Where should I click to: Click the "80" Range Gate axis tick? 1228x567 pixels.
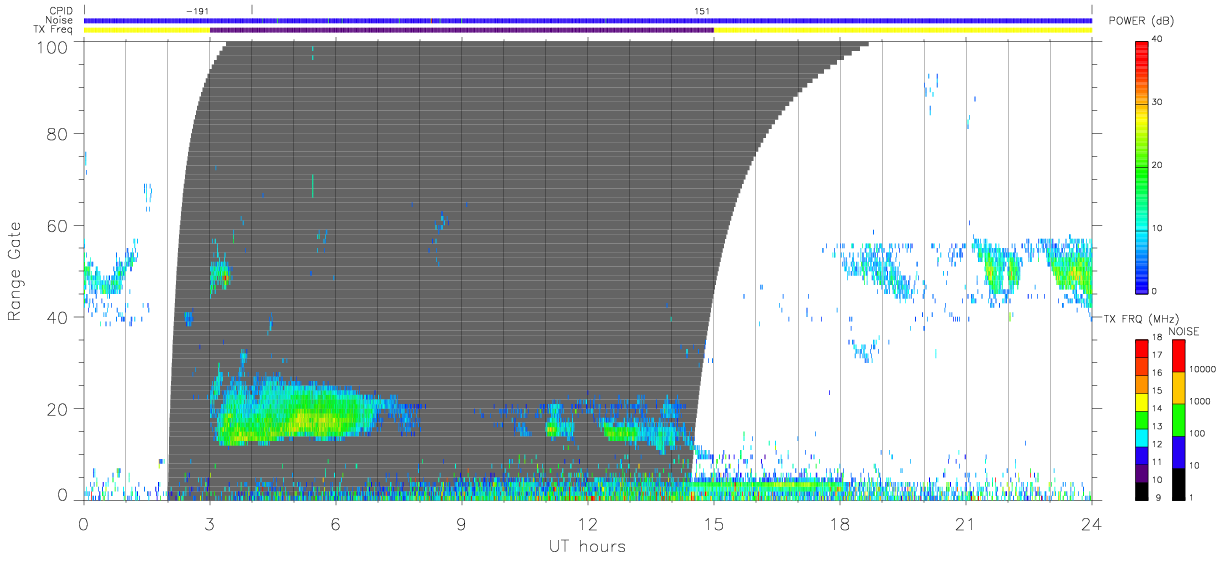59,133
